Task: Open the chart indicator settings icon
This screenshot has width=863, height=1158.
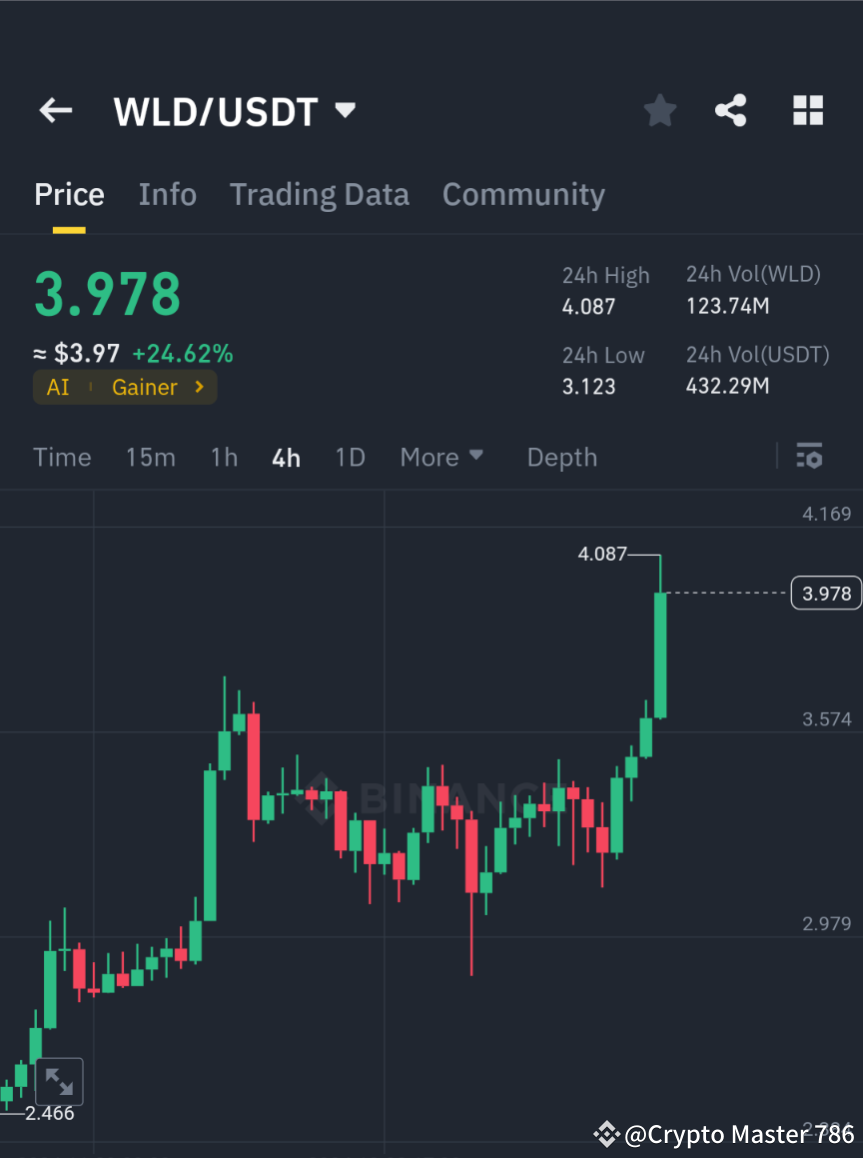Action: click(809, 456)
